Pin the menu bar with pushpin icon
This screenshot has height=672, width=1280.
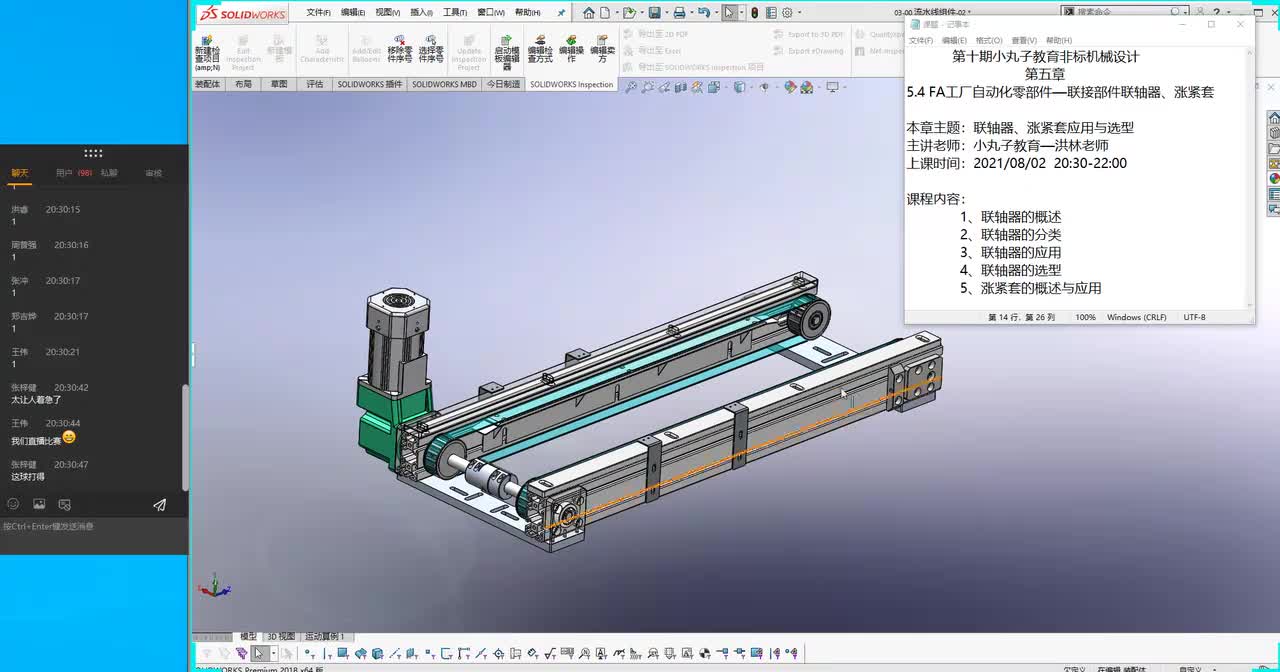pyautogui.click(x=561, y=13)
